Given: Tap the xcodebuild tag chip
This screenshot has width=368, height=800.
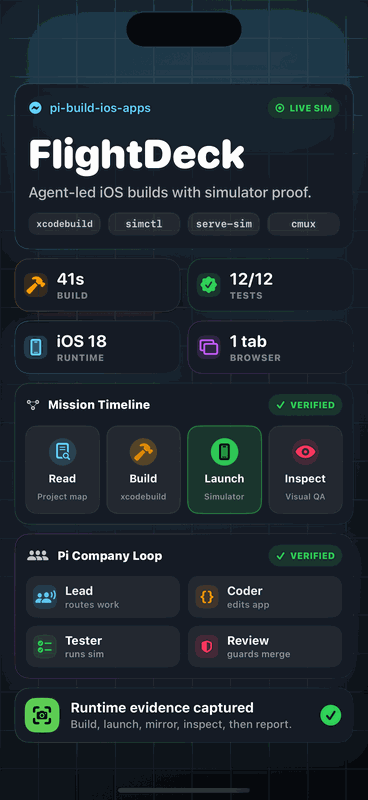Looking at the screenshot, I should (x=64, y=224).
